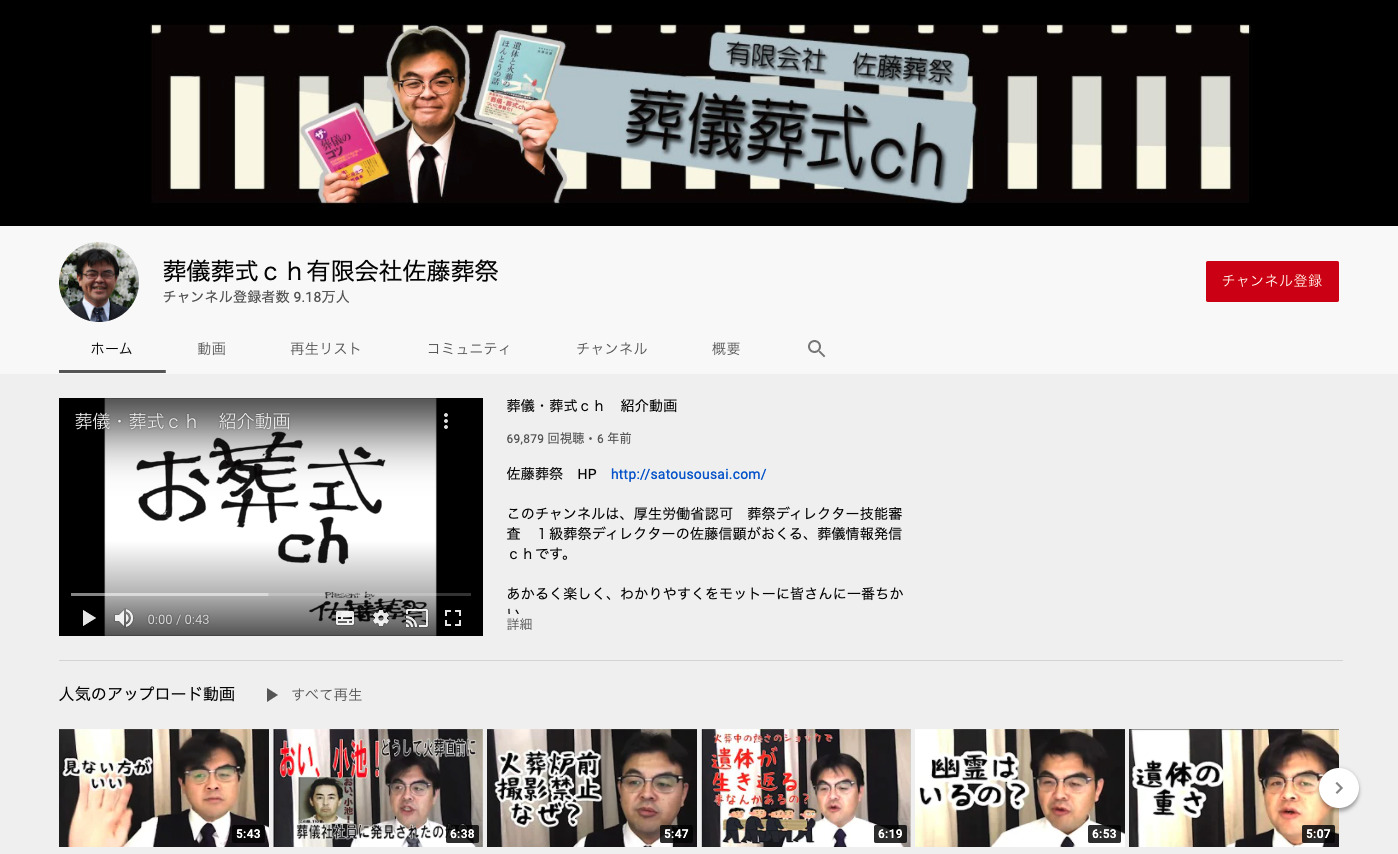Click the video title overlay in the player
Image resolution: width=1398 pixels, height=854 pixels.
[x=183, y=421]
